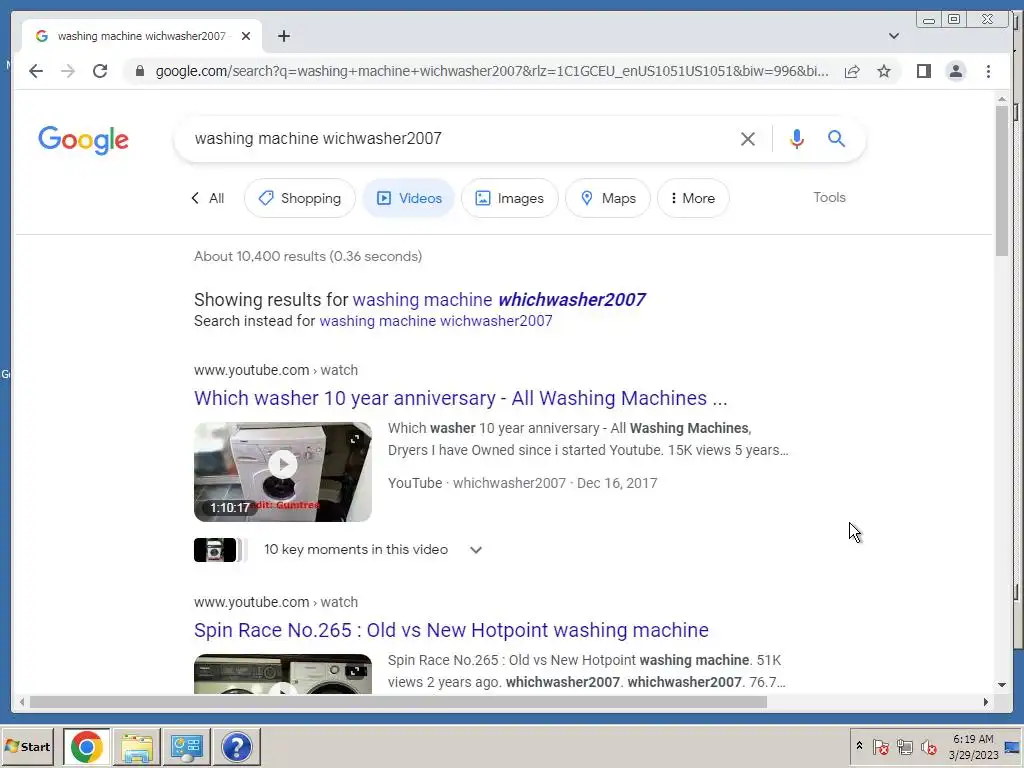Switch back to All results
1024x768 pixels.
208,198
